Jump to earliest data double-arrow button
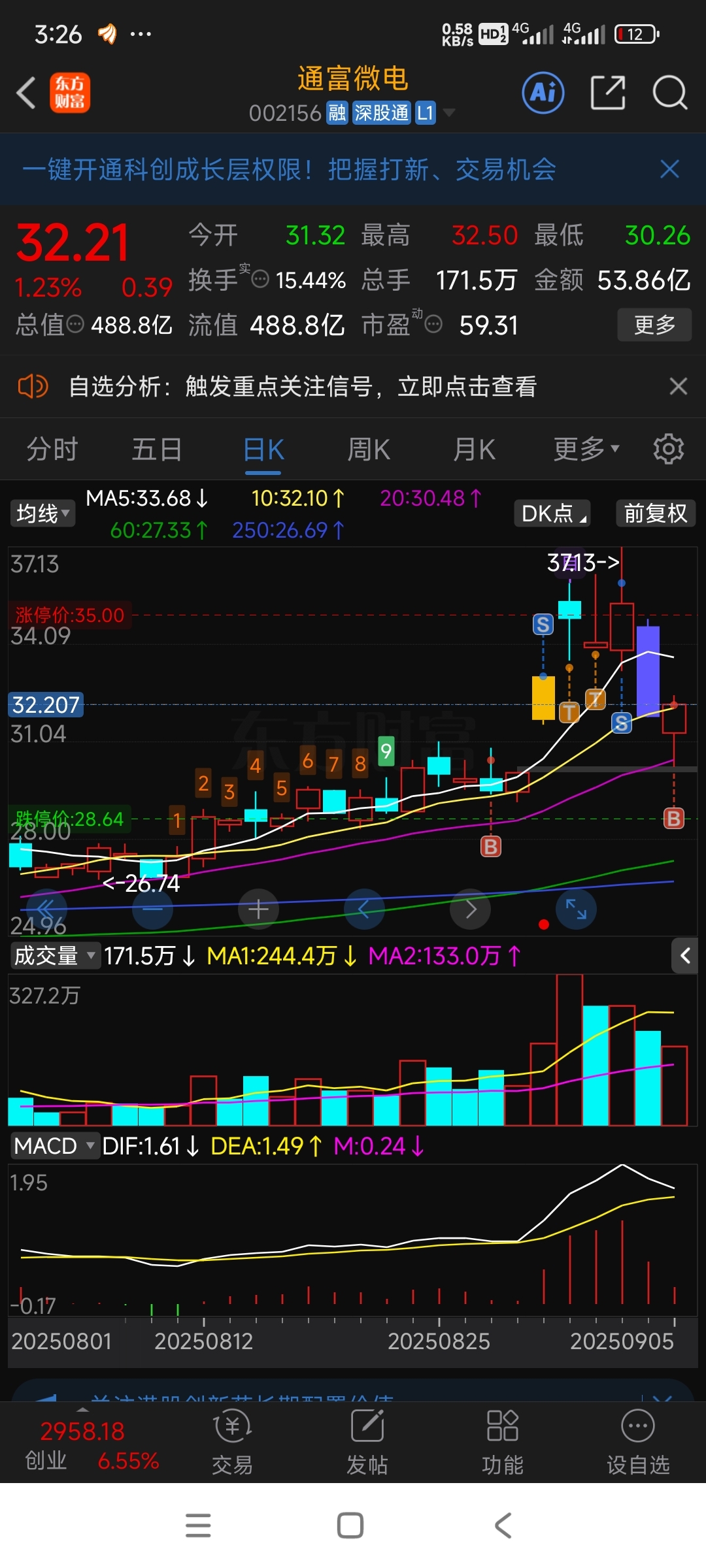 pyautogui.click(x=46, y=909)
